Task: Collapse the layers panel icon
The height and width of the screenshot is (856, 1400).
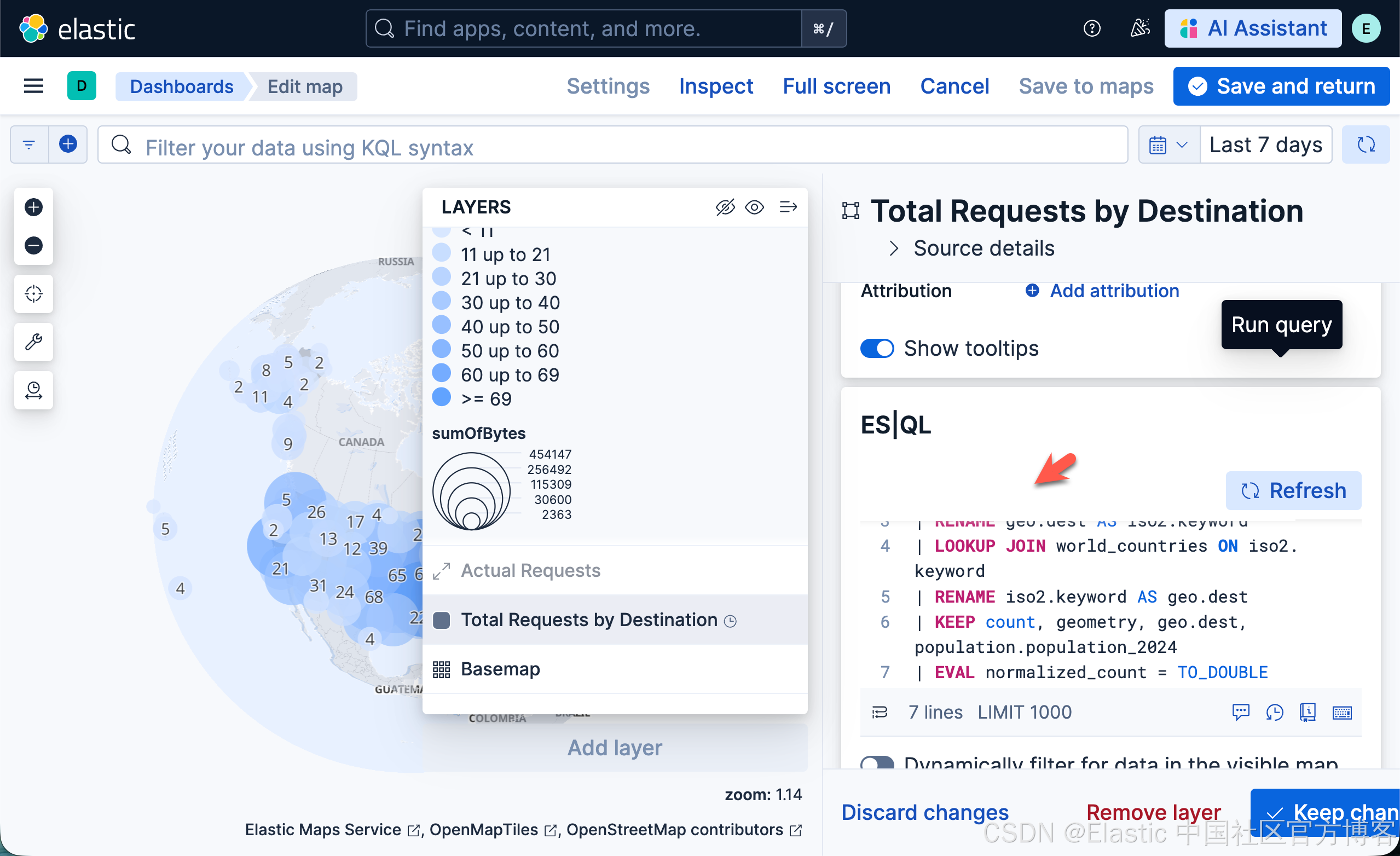Action: 788,207
